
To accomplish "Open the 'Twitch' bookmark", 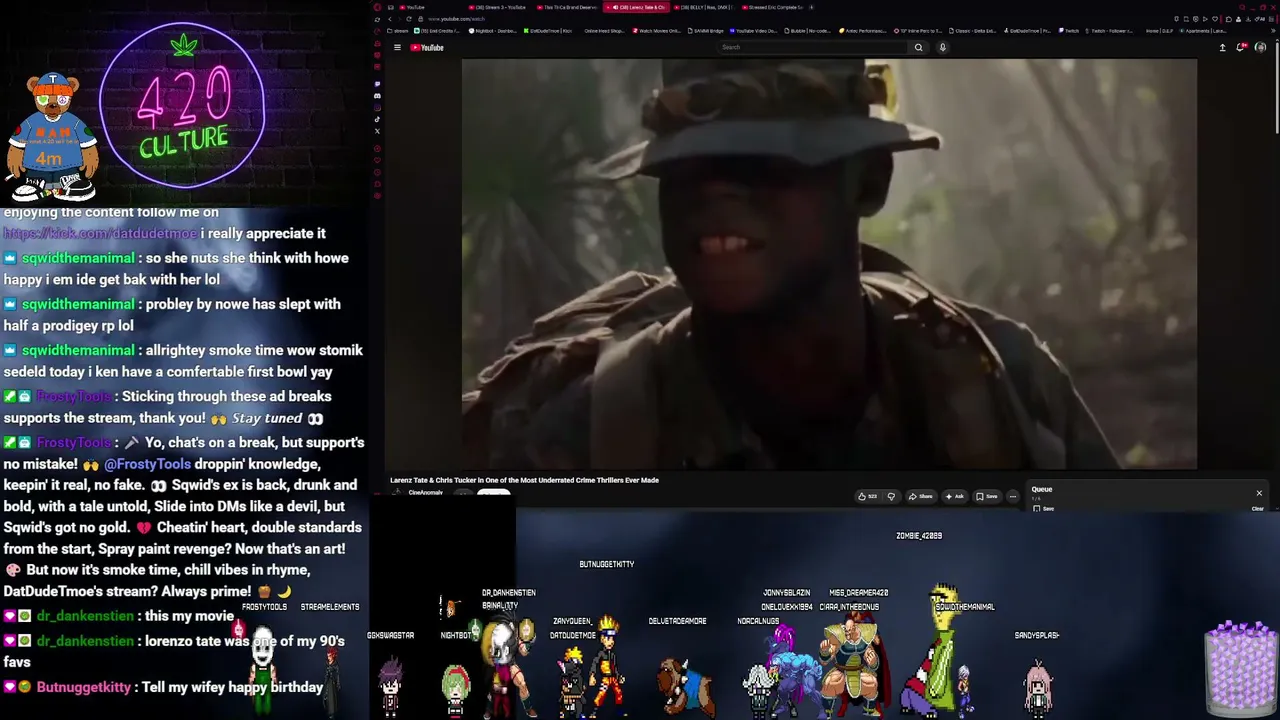I will click(1070, 31).
